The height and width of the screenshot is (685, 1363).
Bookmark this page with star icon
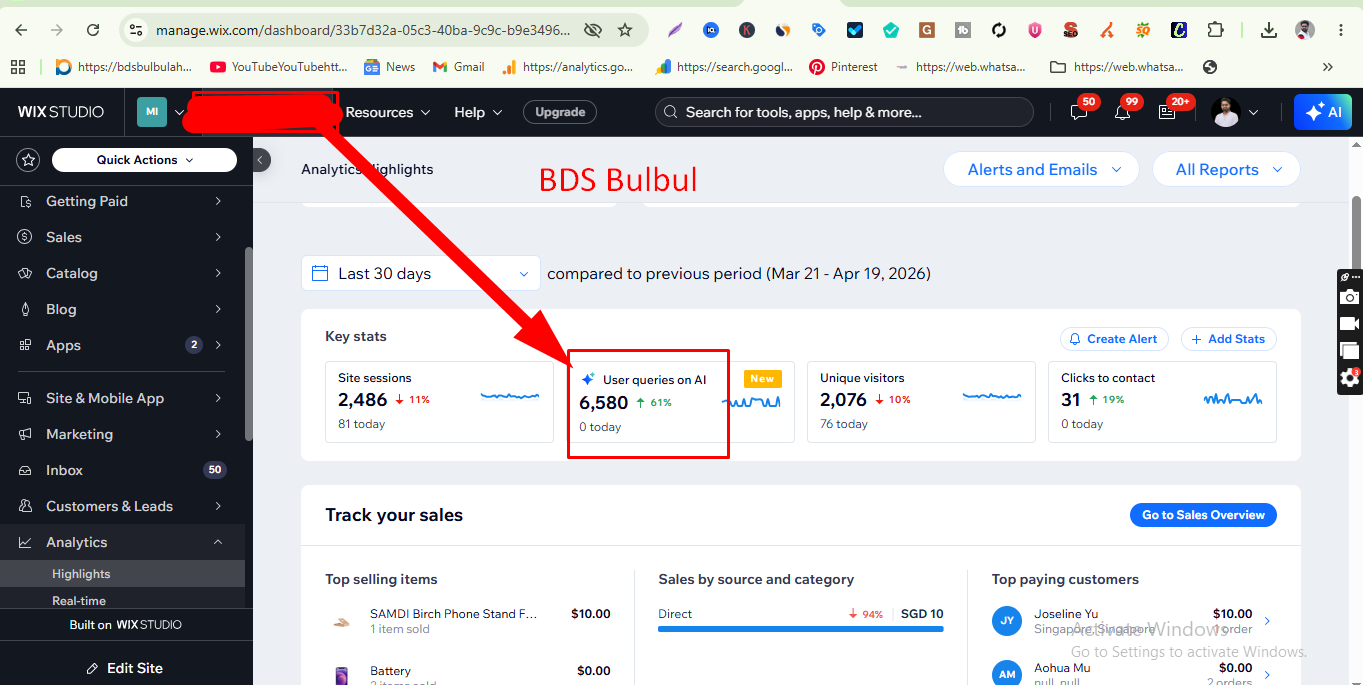[625, 30]
